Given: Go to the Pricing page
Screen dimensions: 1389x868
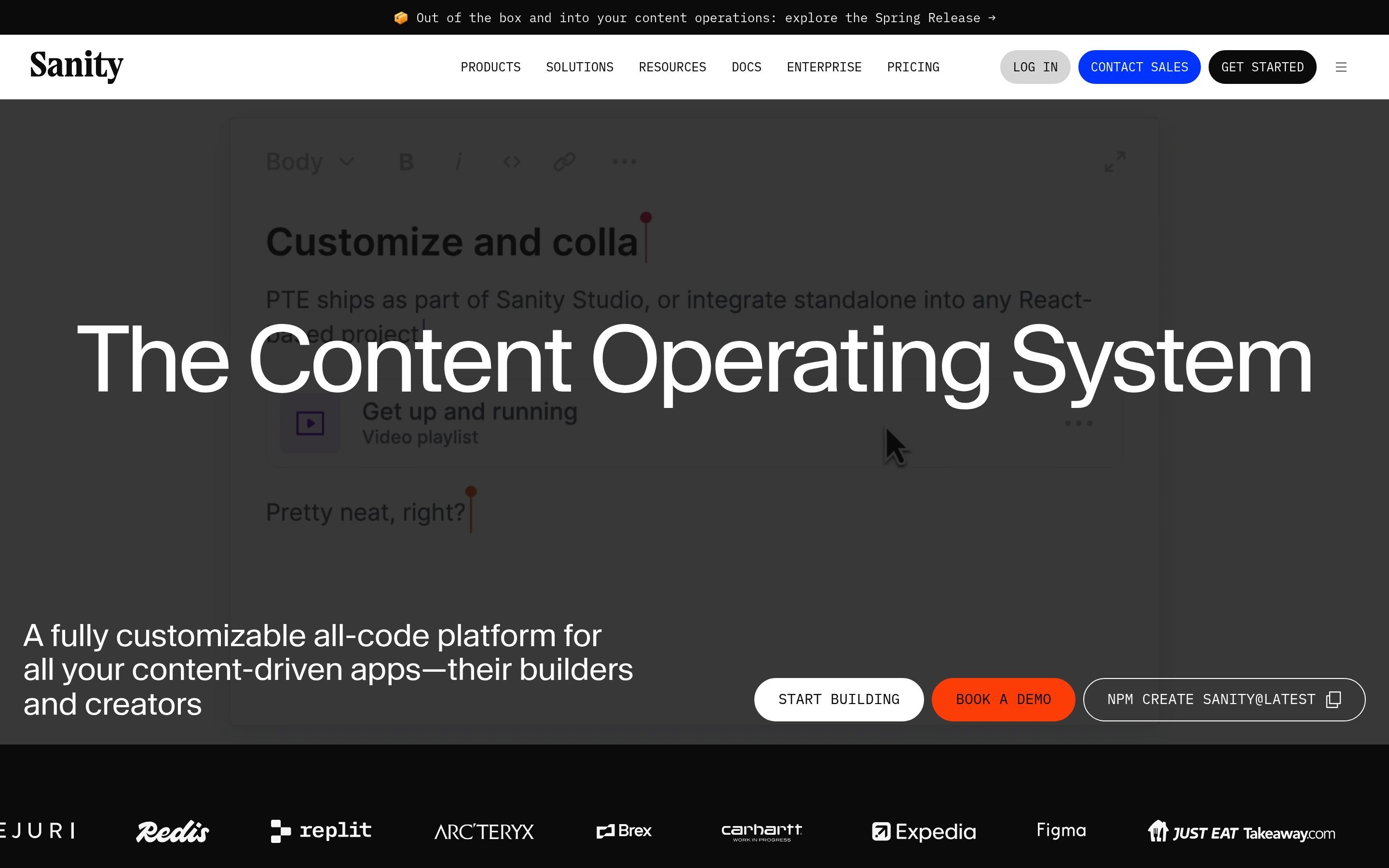Looking at the screenshot, I should pyautogui.click(x=912, y=67).
